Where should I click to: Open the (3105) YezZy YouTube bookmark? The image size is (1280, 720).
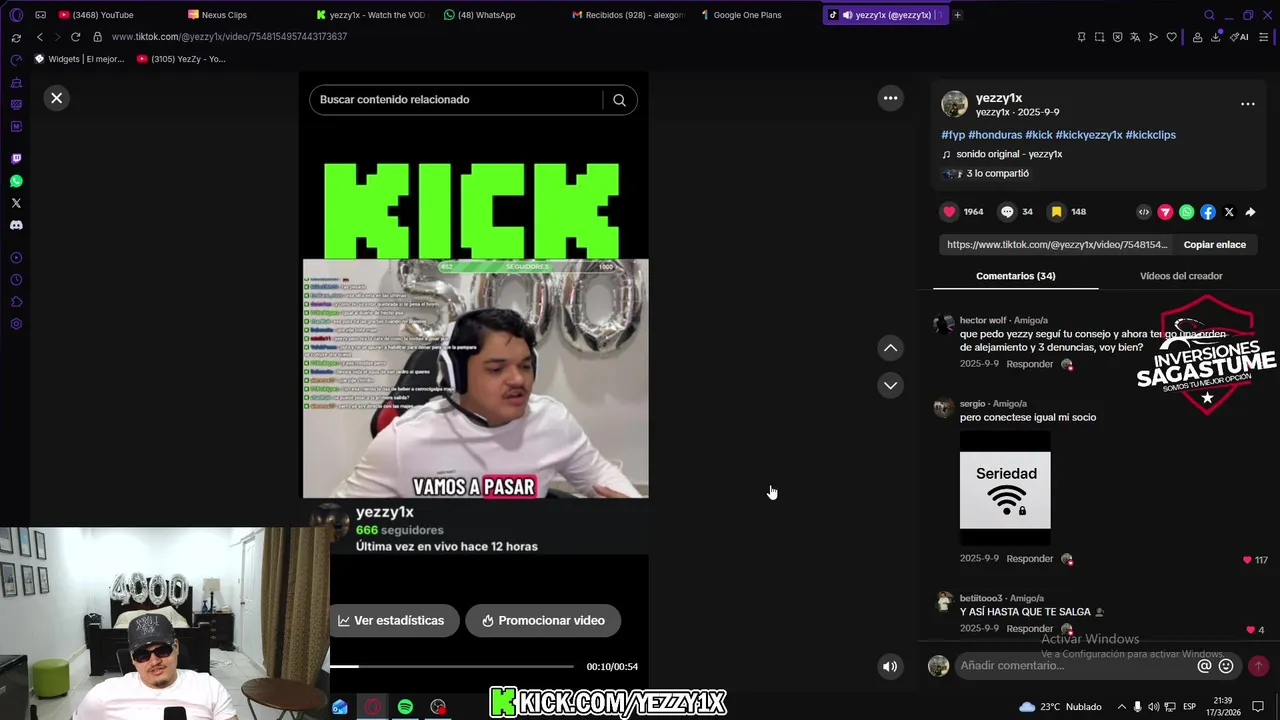pos(181,59)
